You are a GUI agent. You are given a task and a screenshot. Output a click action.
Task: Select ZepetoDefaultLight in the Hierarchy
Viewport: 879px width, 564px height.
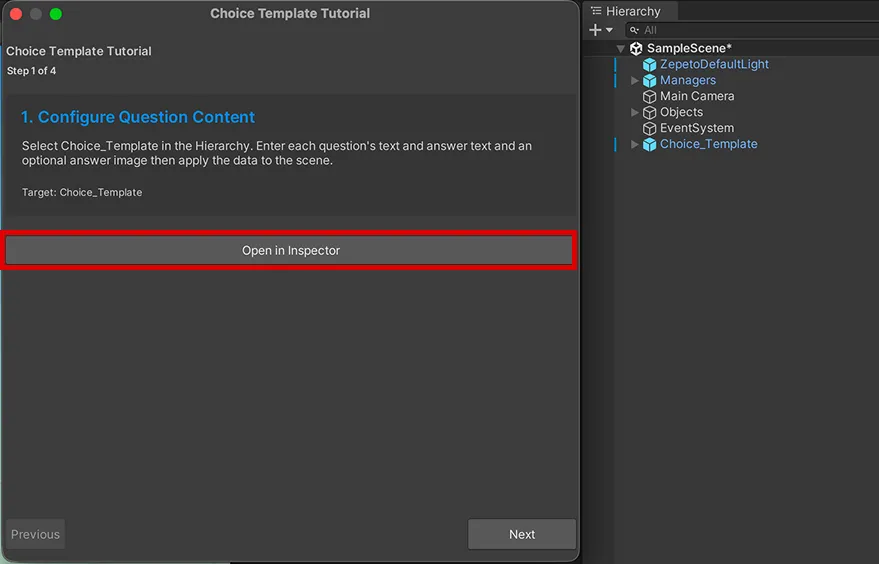[714, 64]
